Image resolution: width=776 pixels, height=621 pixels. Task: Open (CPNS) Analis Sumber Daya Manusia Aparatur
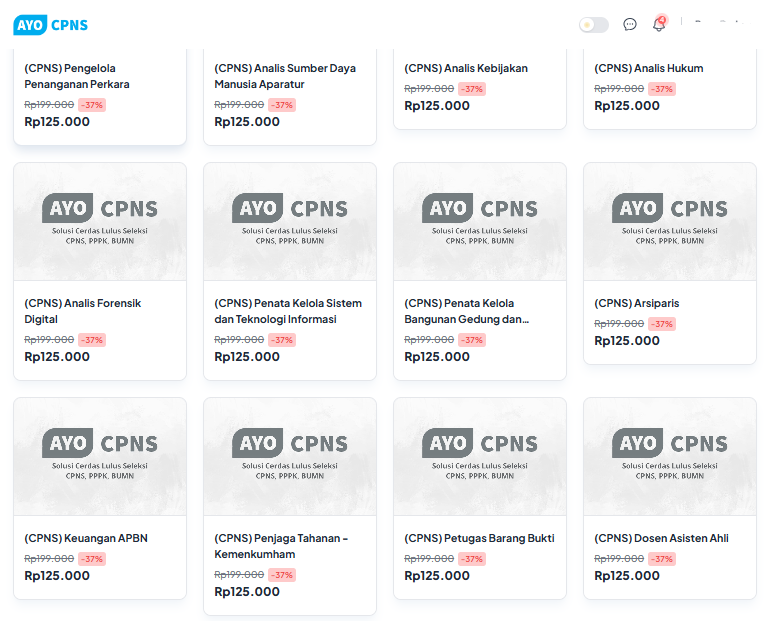point(285,76)
